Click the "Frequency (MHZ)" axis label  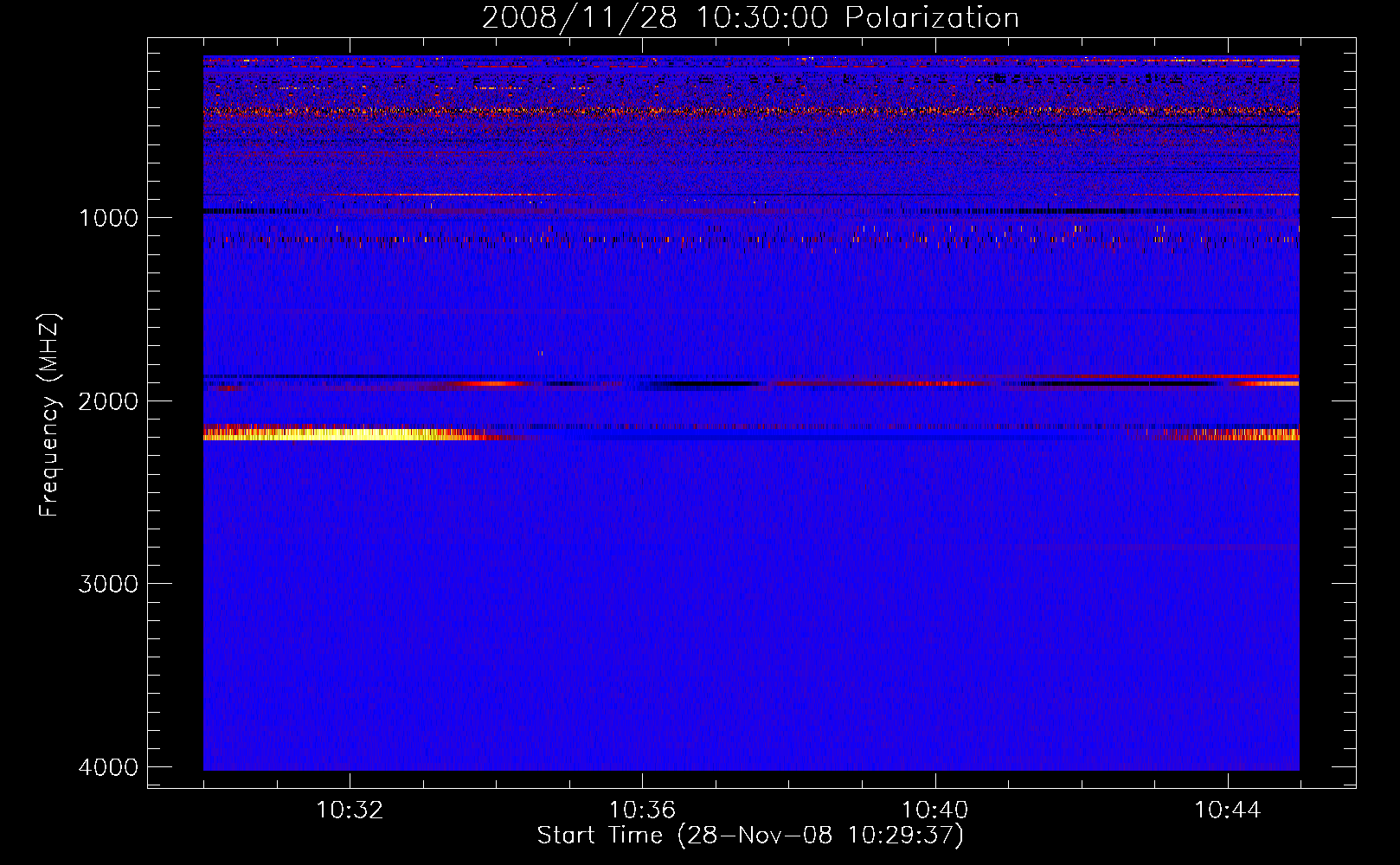click(50, 415)
